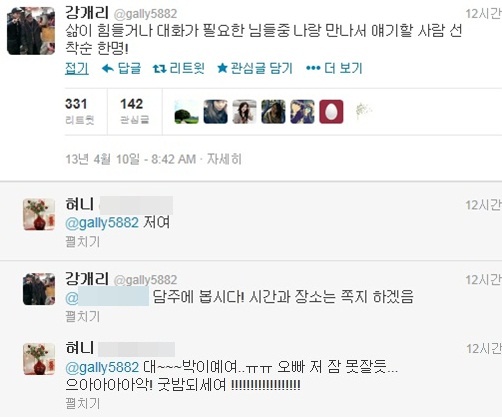Click the reply arrow icon labeled 답글
The width and height of the screenshot is (502, 417).
coord(121,69)
